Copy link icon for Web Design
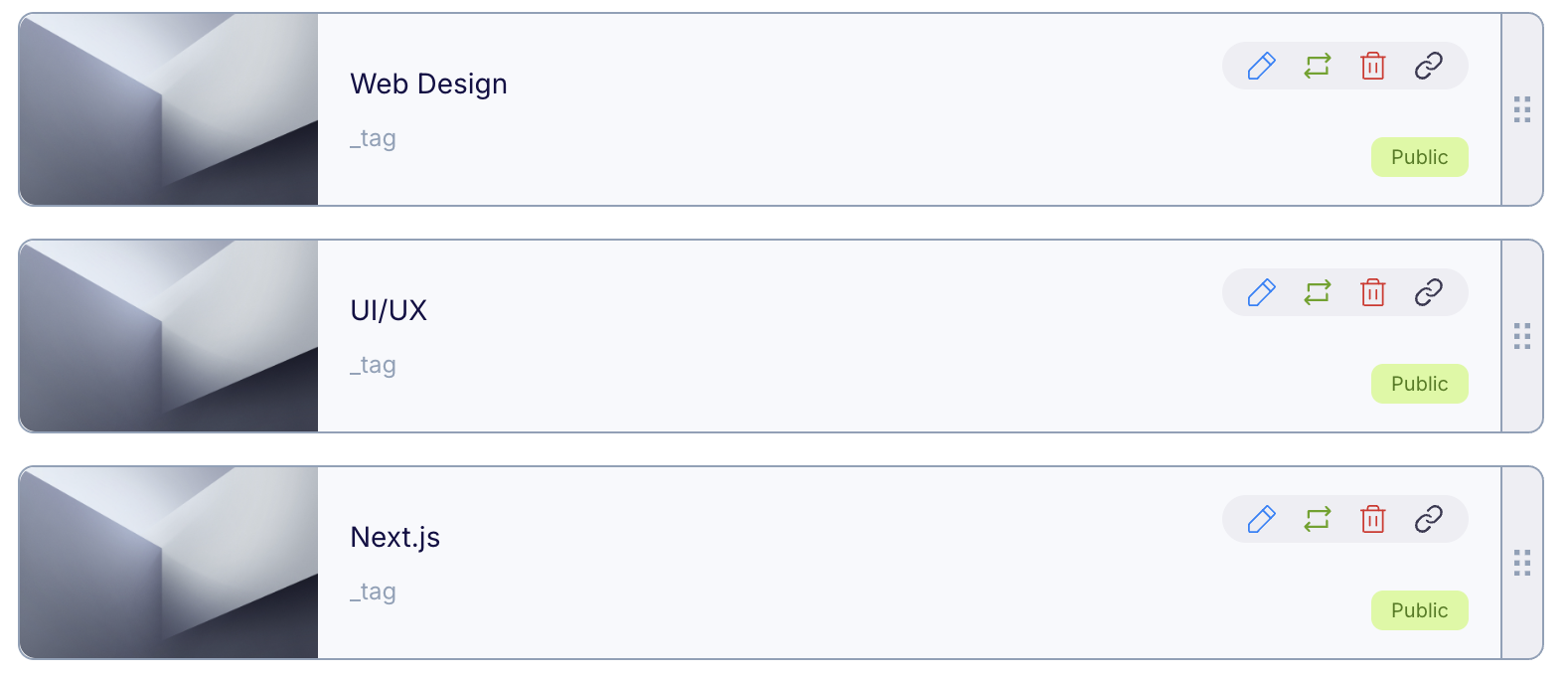The height and width of the screenshot is (677, 1568). click(x=1429, y=66)
